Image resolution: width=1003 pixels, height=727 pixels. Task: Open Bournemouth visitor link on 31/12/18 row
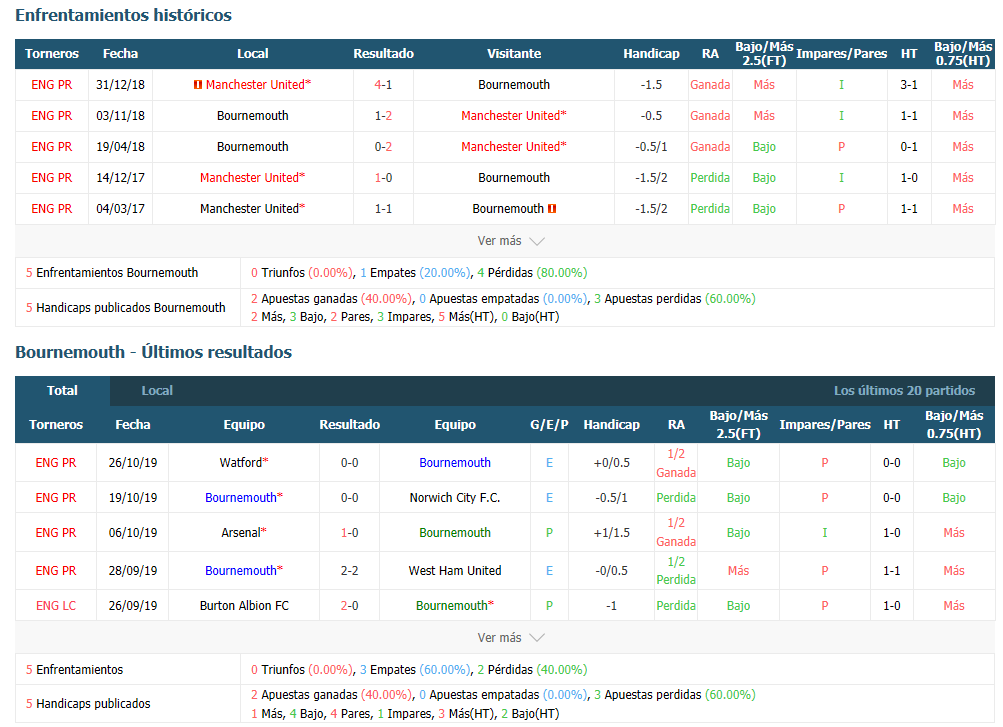tap(514, 84)
